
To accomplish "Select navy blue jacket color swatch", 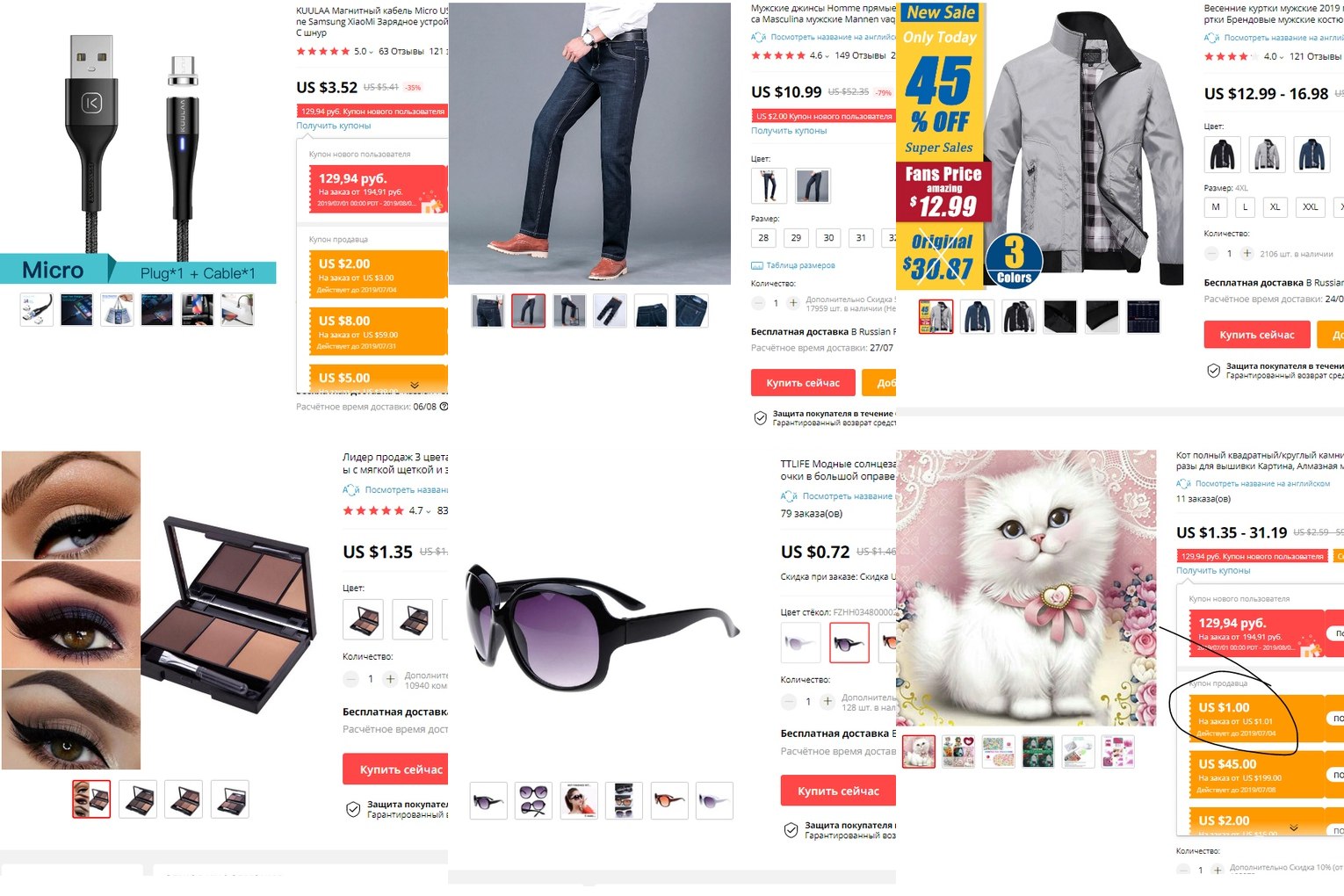I will pos(1311,155).
